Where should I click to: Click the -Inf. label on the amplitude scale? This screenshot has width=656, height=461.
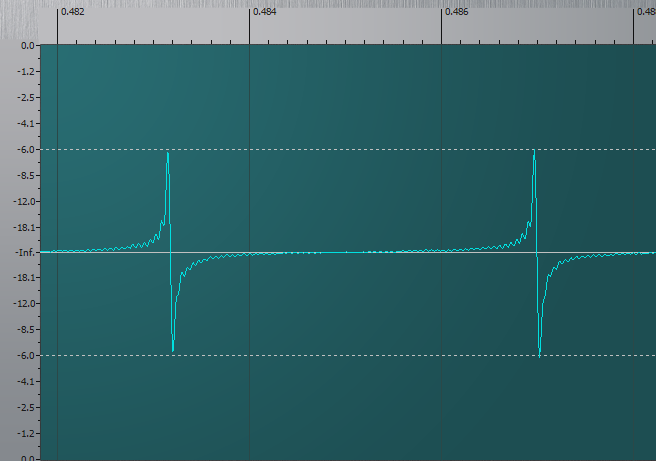[x=25, y=253]
